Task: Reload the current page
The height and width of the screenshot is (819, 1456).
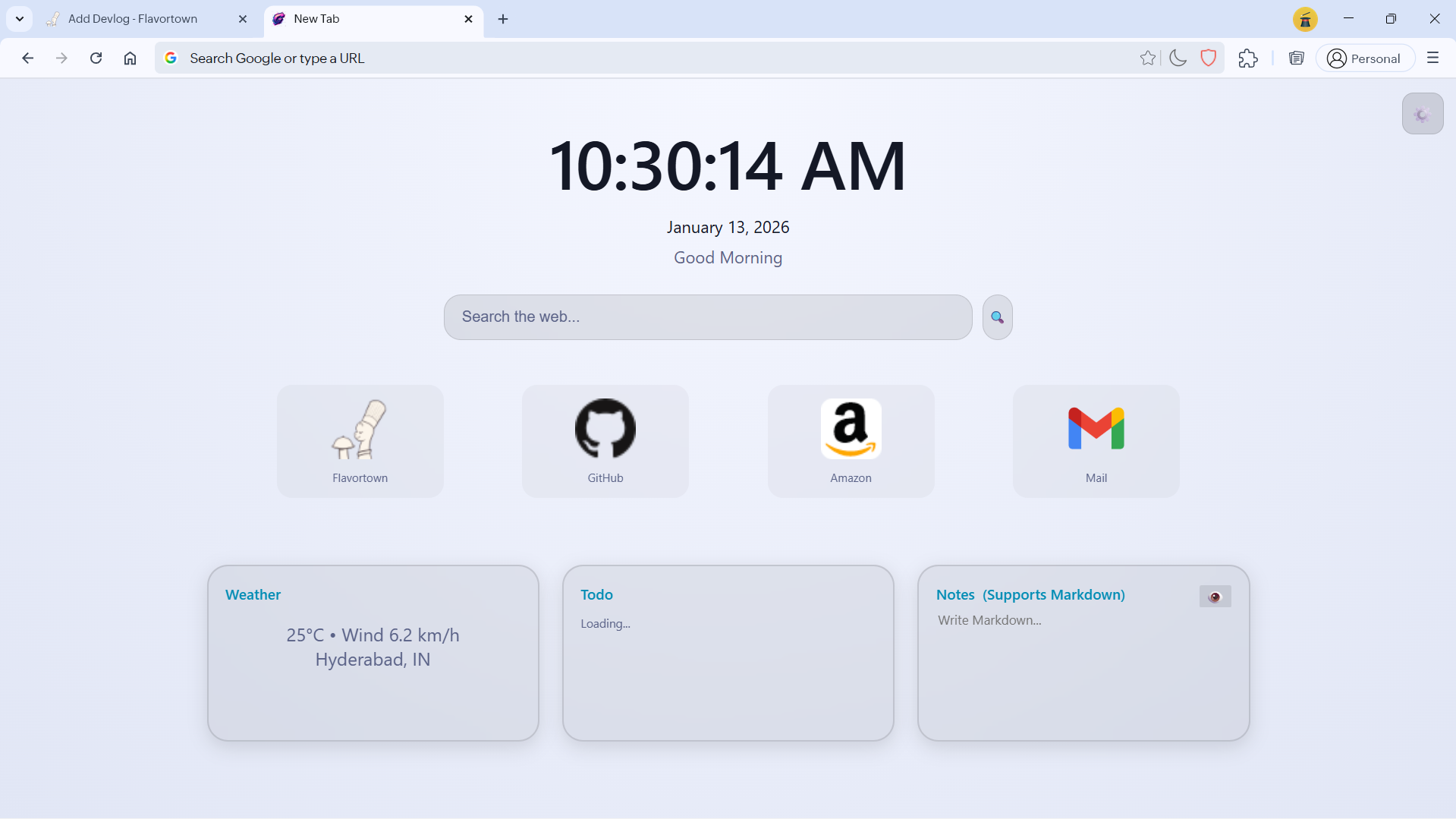Action: (x=96, y=58)
